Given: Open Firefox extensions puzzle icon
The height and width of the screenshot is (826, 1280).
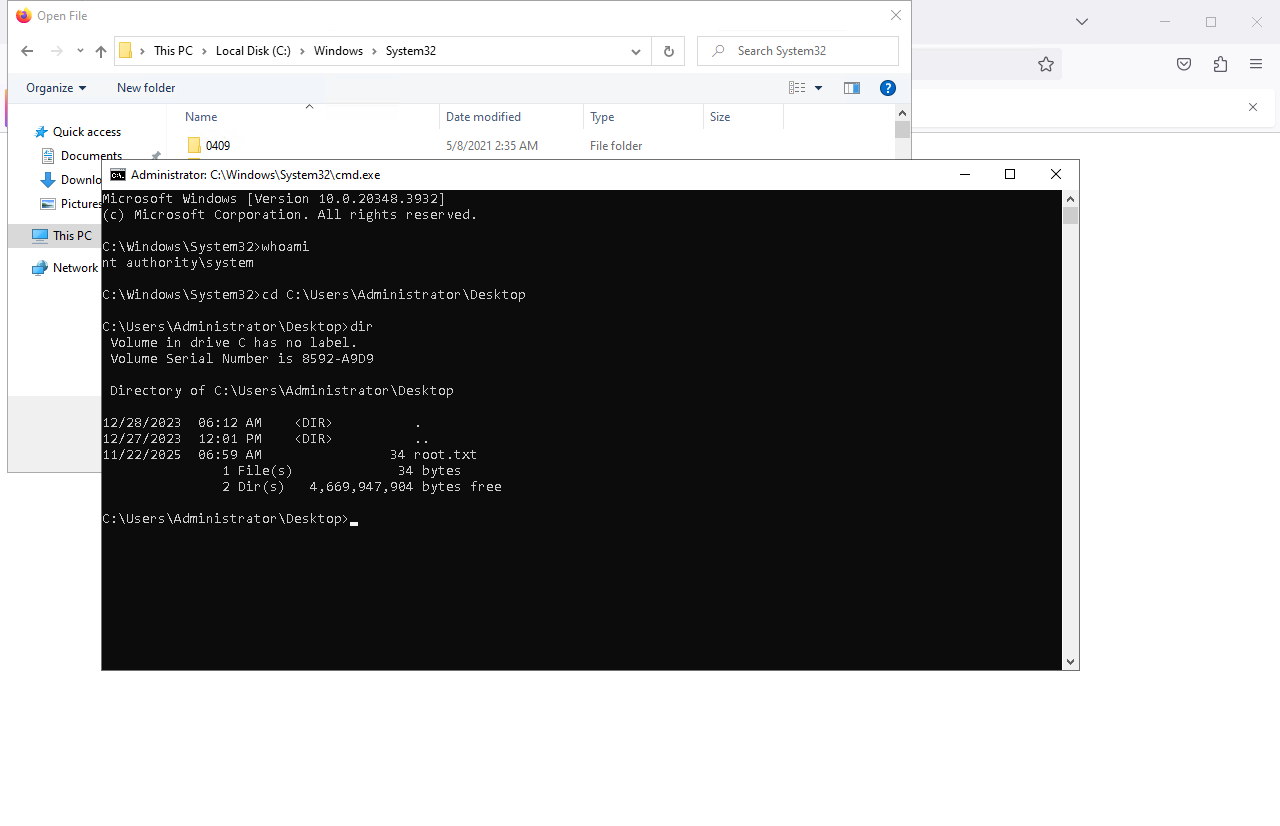Looking at the screenshot, I should coord(1220,64).
